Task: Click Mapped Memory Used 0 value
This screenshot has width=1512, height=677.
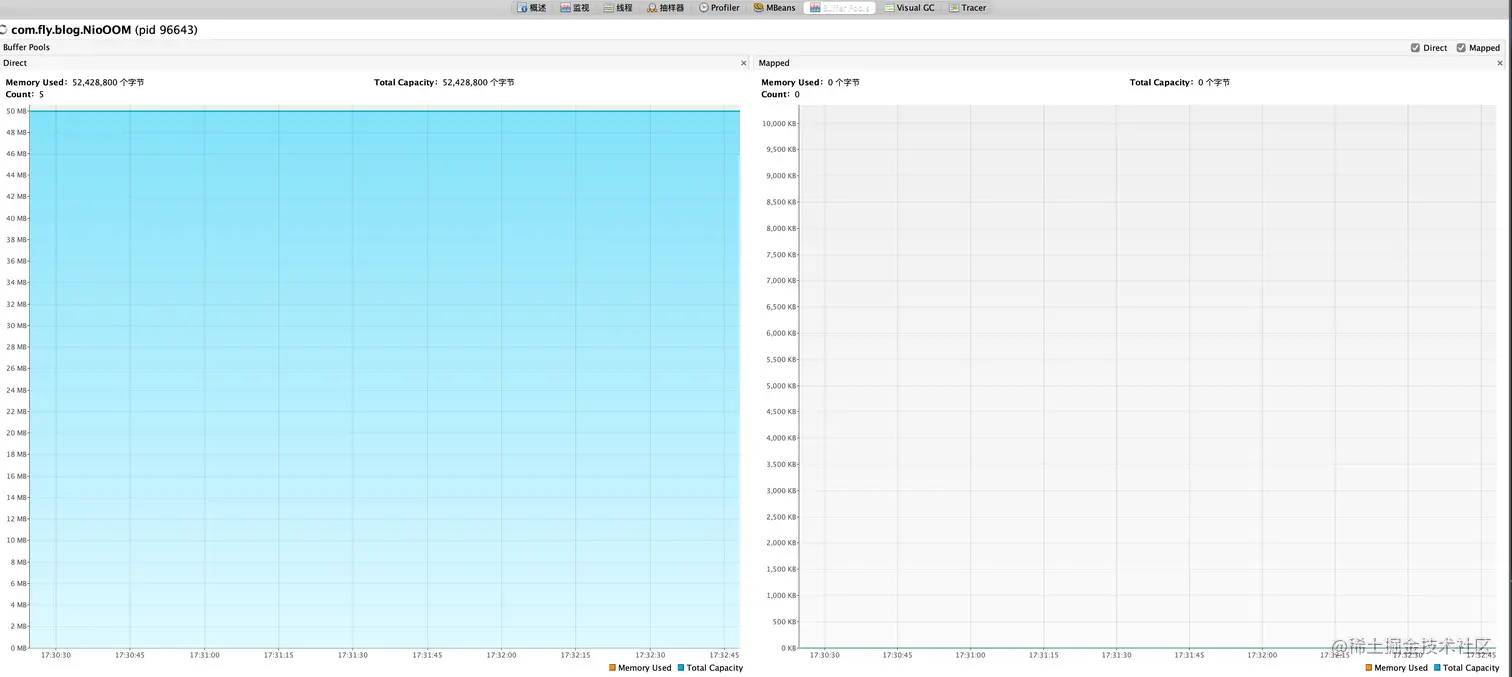Action: click(x=843, y=83)
